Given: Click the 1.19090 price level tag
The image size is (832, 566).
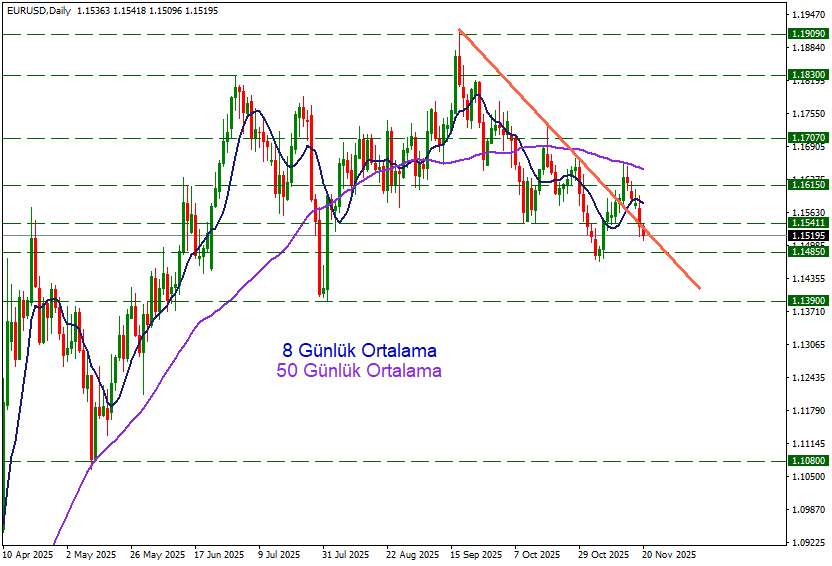Looking at the screenshot, I should [x=807, y=34].
